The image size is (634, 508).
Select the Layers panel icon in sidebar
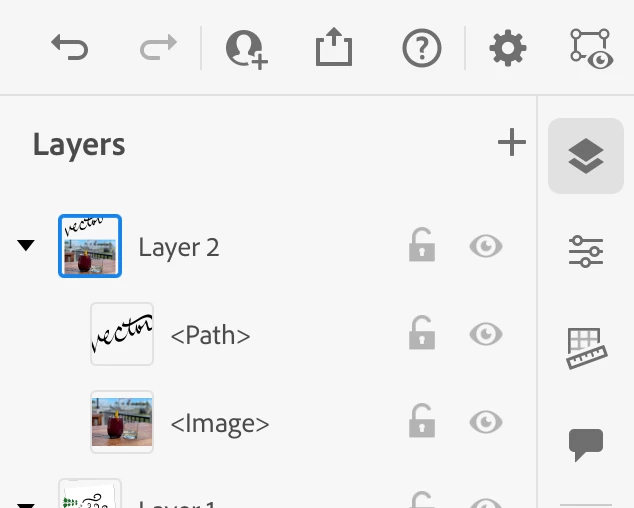[586, 156]
